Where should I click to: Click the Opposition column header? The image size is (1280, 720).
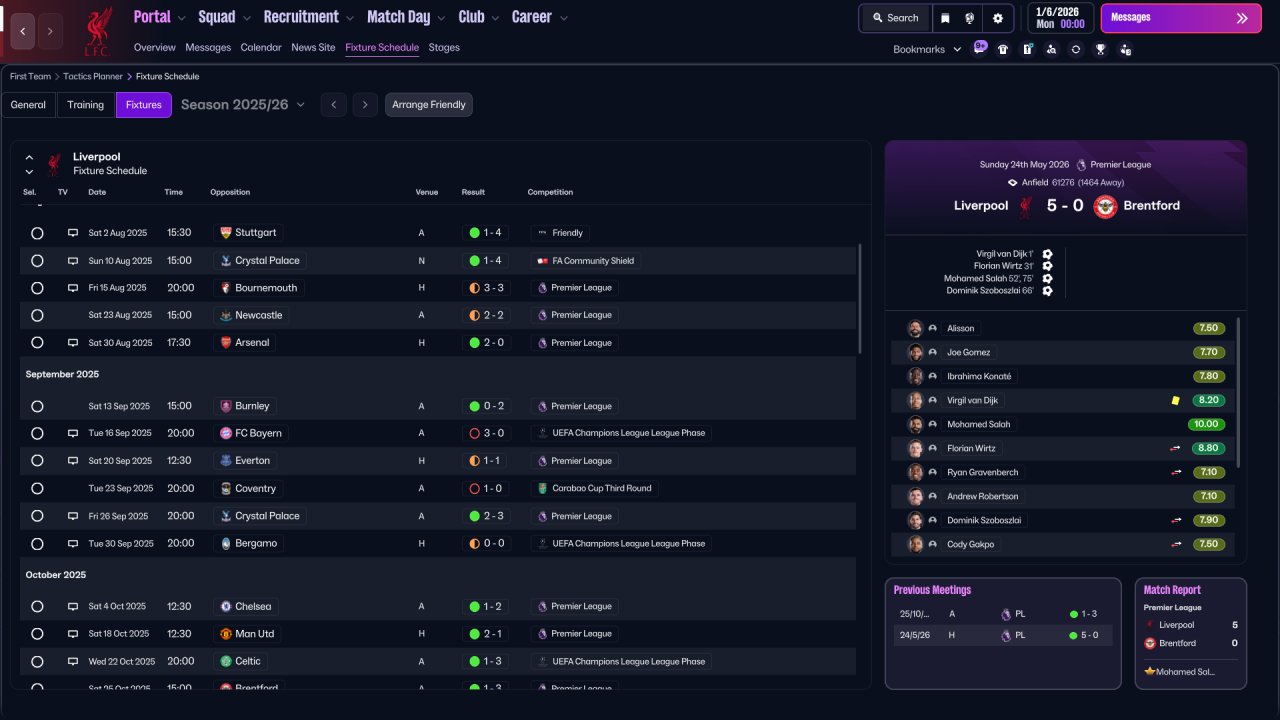pos(230,192)
